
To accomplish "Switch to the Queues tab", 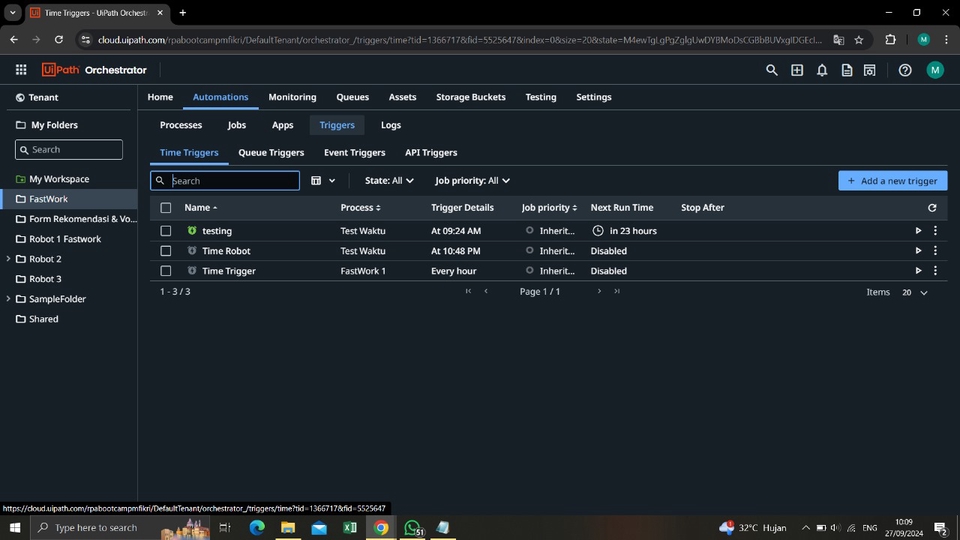I will (x=352, y=97).
